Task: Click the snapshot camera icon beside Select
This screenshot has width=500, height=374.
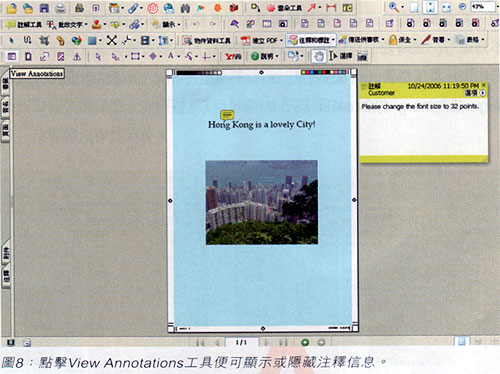Action: click(x=362, y=56)
